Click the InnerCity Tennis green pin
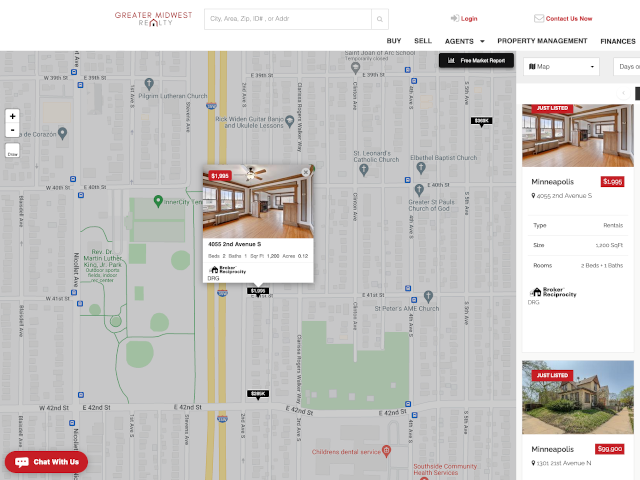 tap(158, 201)
